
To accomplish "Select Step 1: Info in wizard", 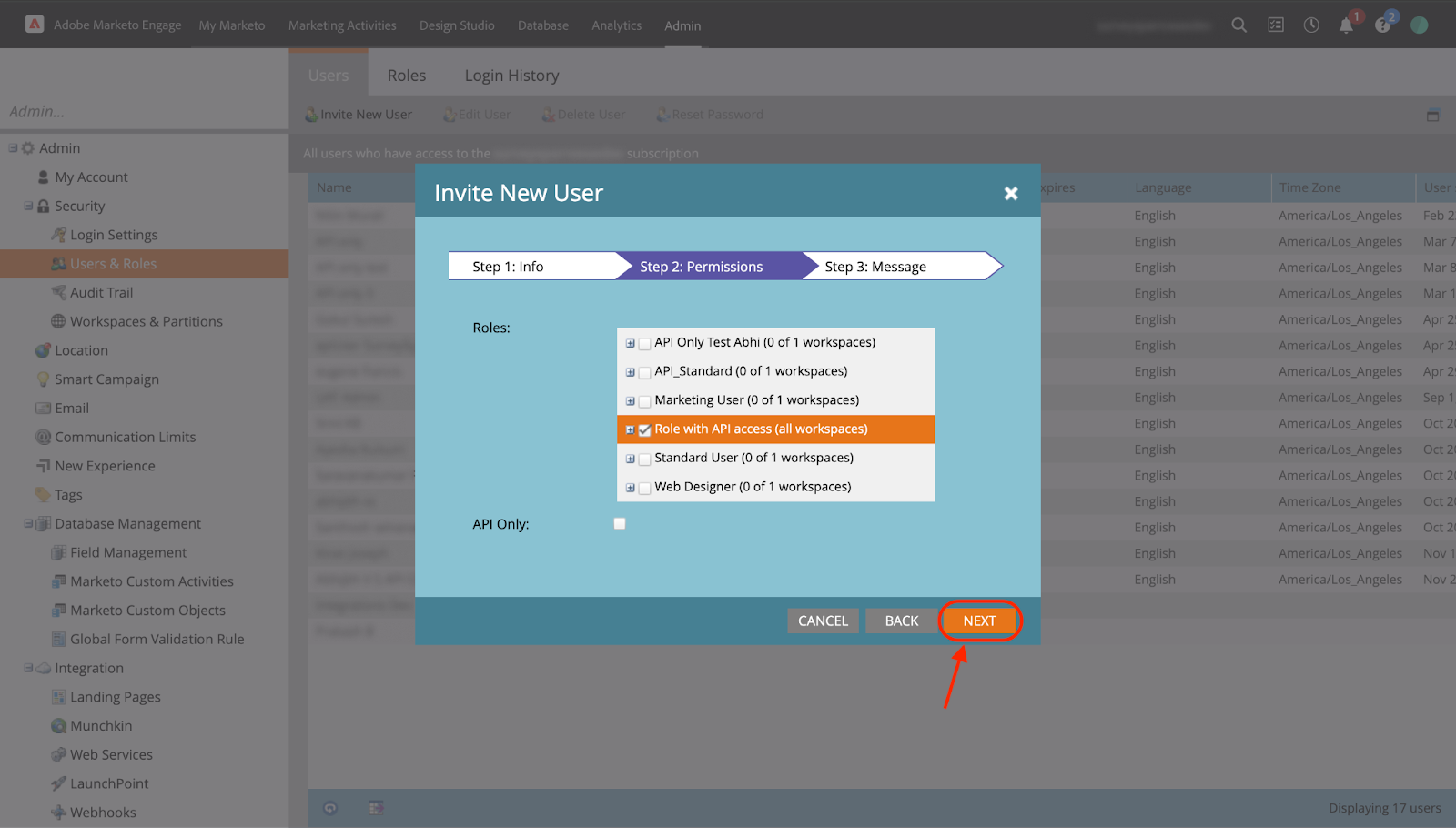I will tap(508, 267).
